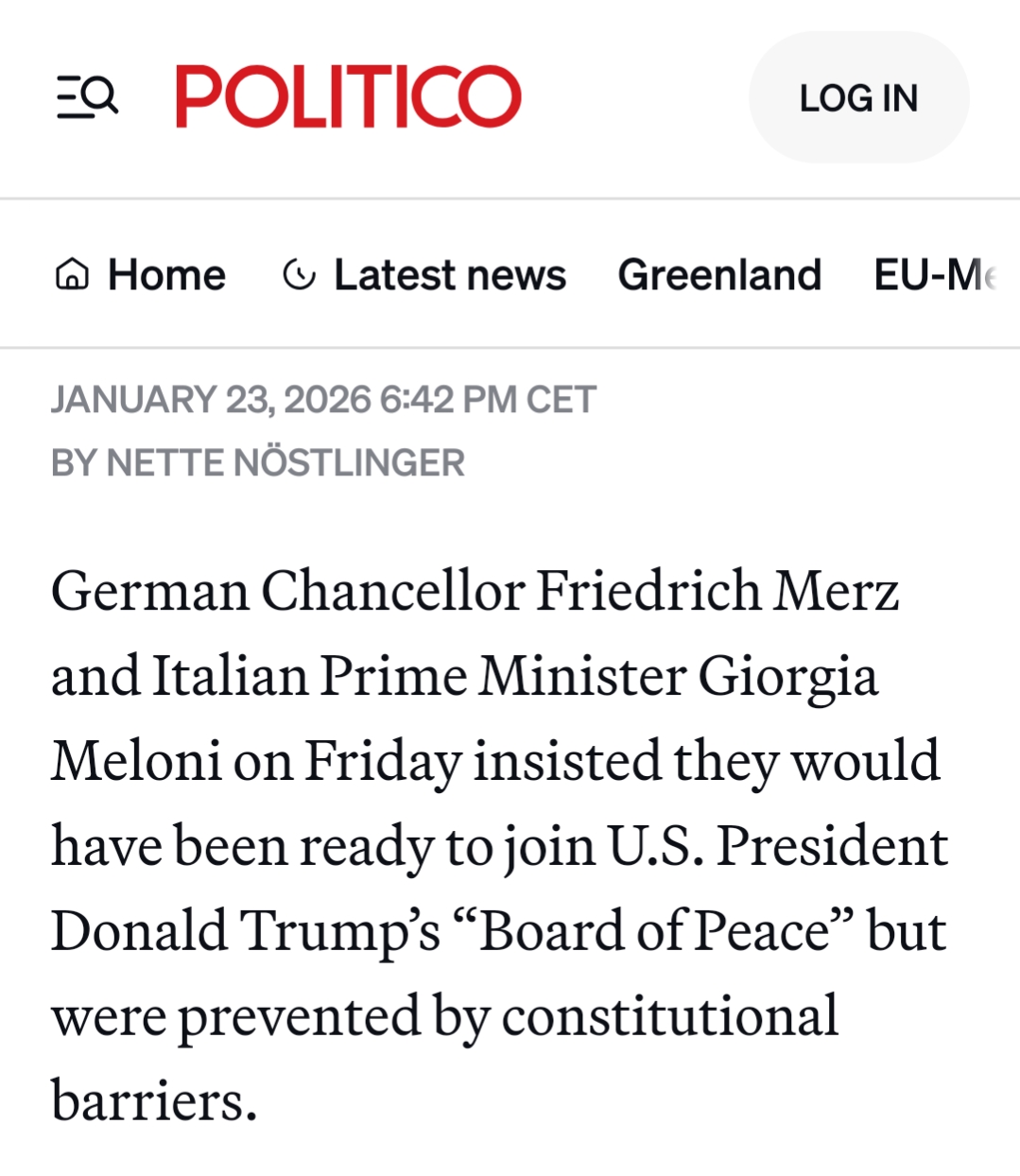Click the POLITICO logo

tap(348, 96)
